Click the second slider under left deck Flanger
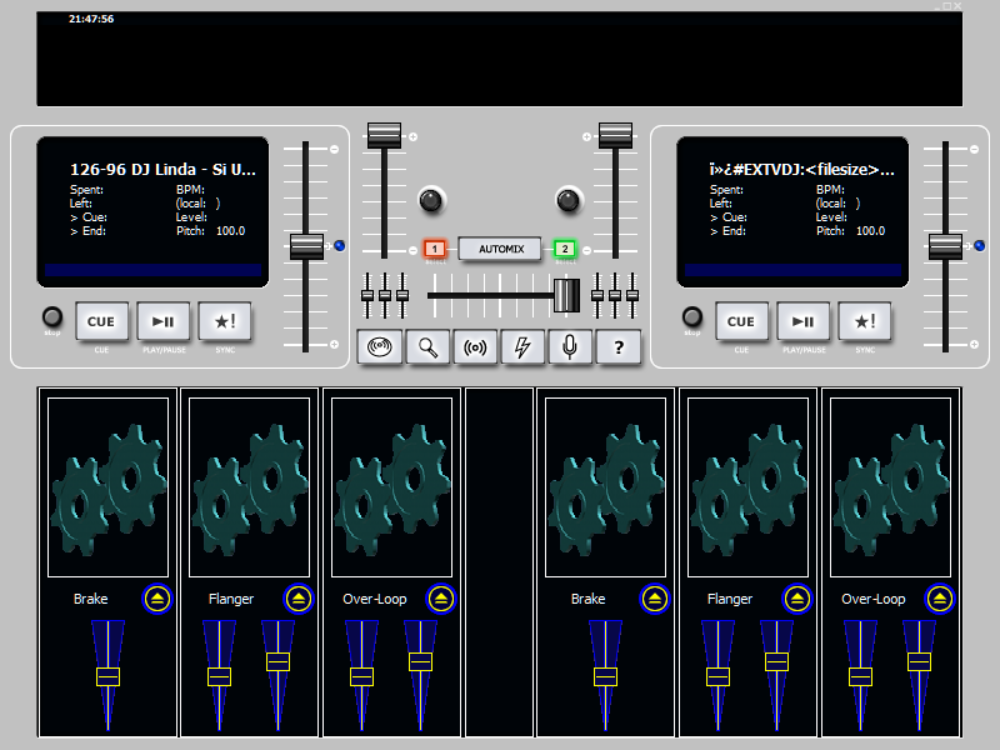This screenshot has height=750, width=1000. 278,662
